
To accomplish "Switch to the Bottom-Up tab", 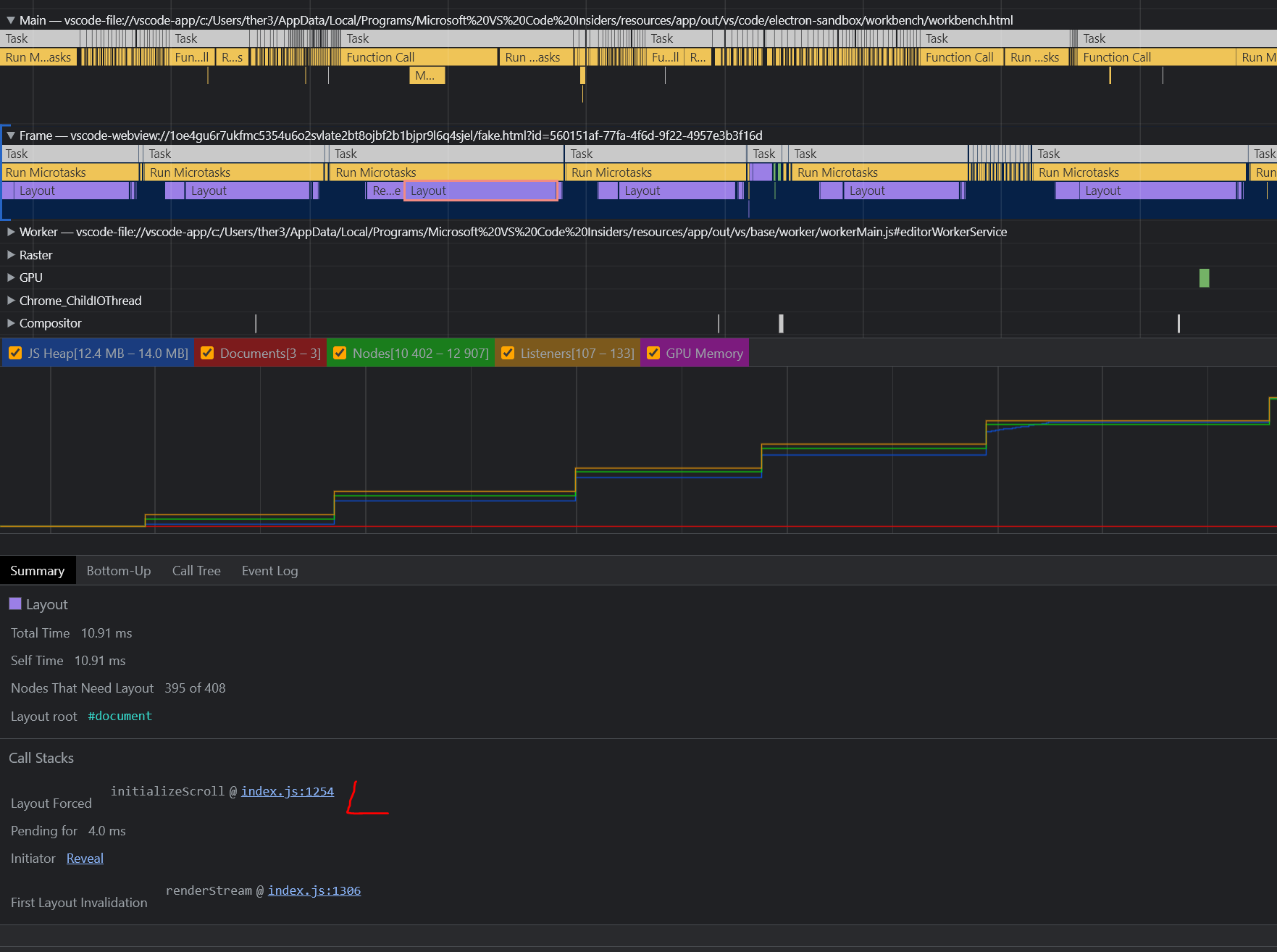I will click(118, 570).
